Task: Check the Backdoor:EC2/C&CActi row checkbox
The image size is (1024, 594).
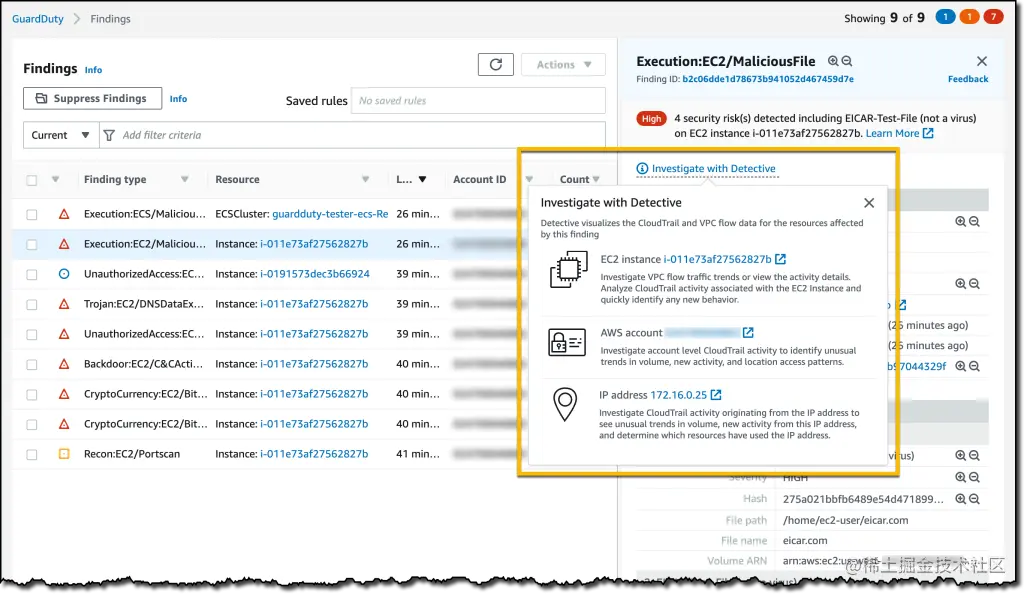Action: (31, 365)
